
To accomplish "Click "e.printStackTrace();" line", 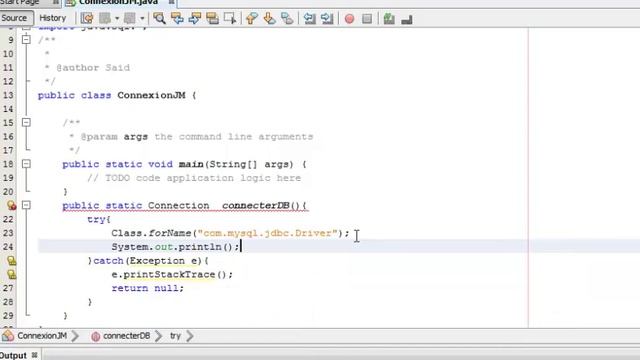I will [172, 274].
